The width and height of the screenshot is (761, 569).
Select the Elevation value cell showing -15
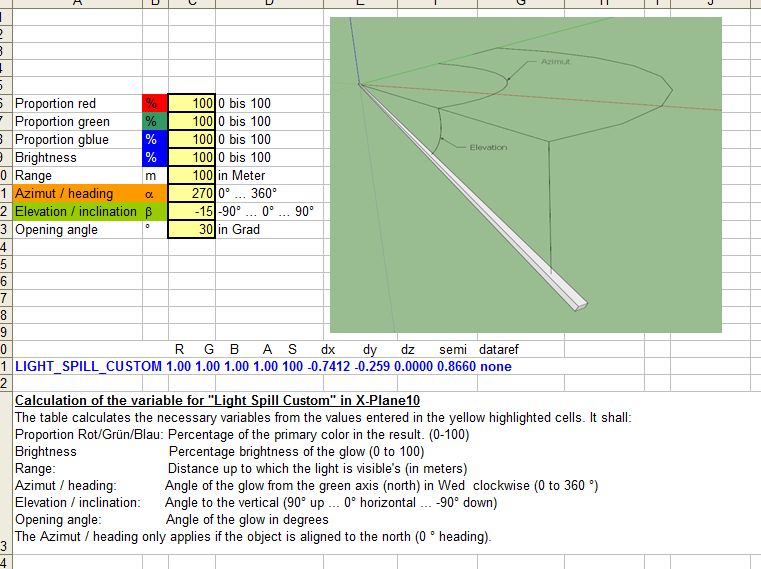click(x=192, y=211)
